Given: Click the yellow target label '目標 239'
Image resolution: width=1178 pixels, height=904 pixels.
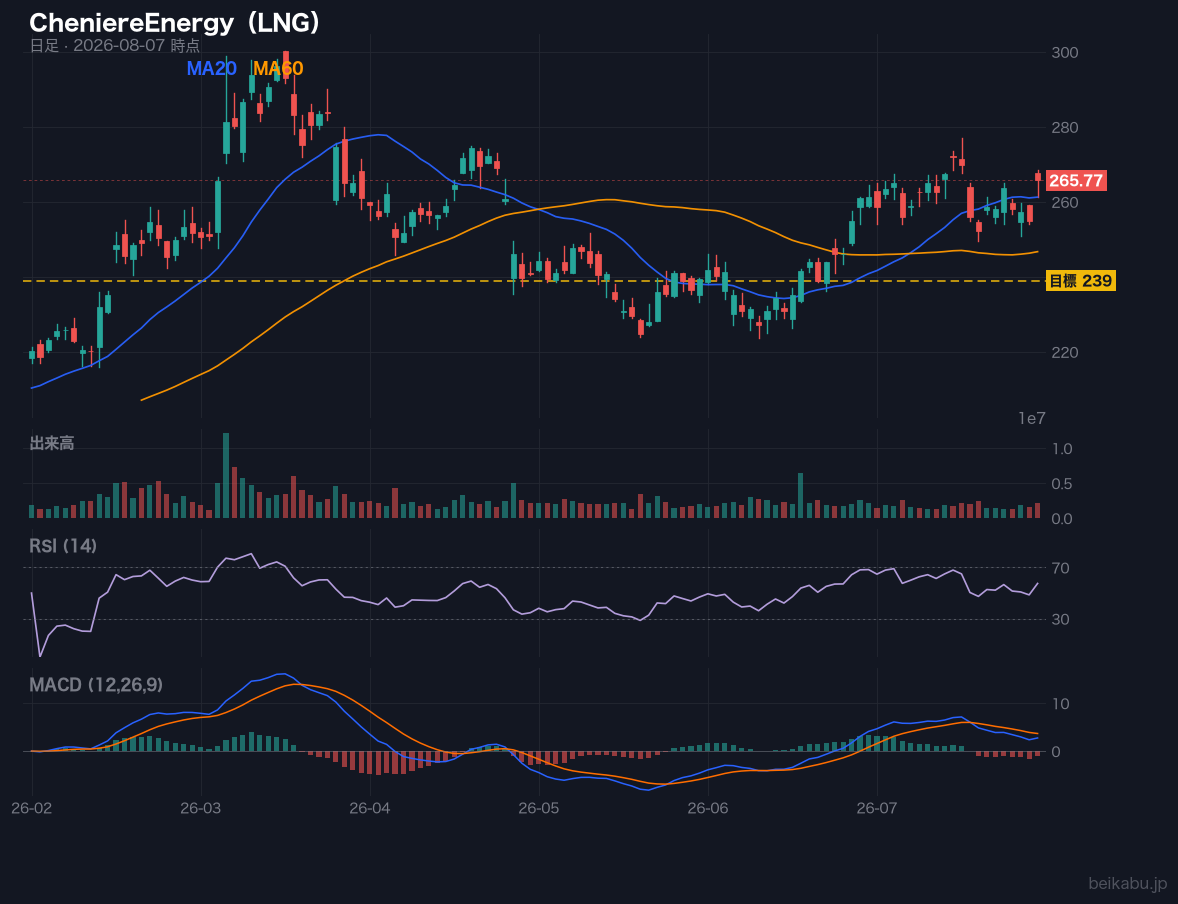Looking at the screenshot, I should coord(1080,281).
